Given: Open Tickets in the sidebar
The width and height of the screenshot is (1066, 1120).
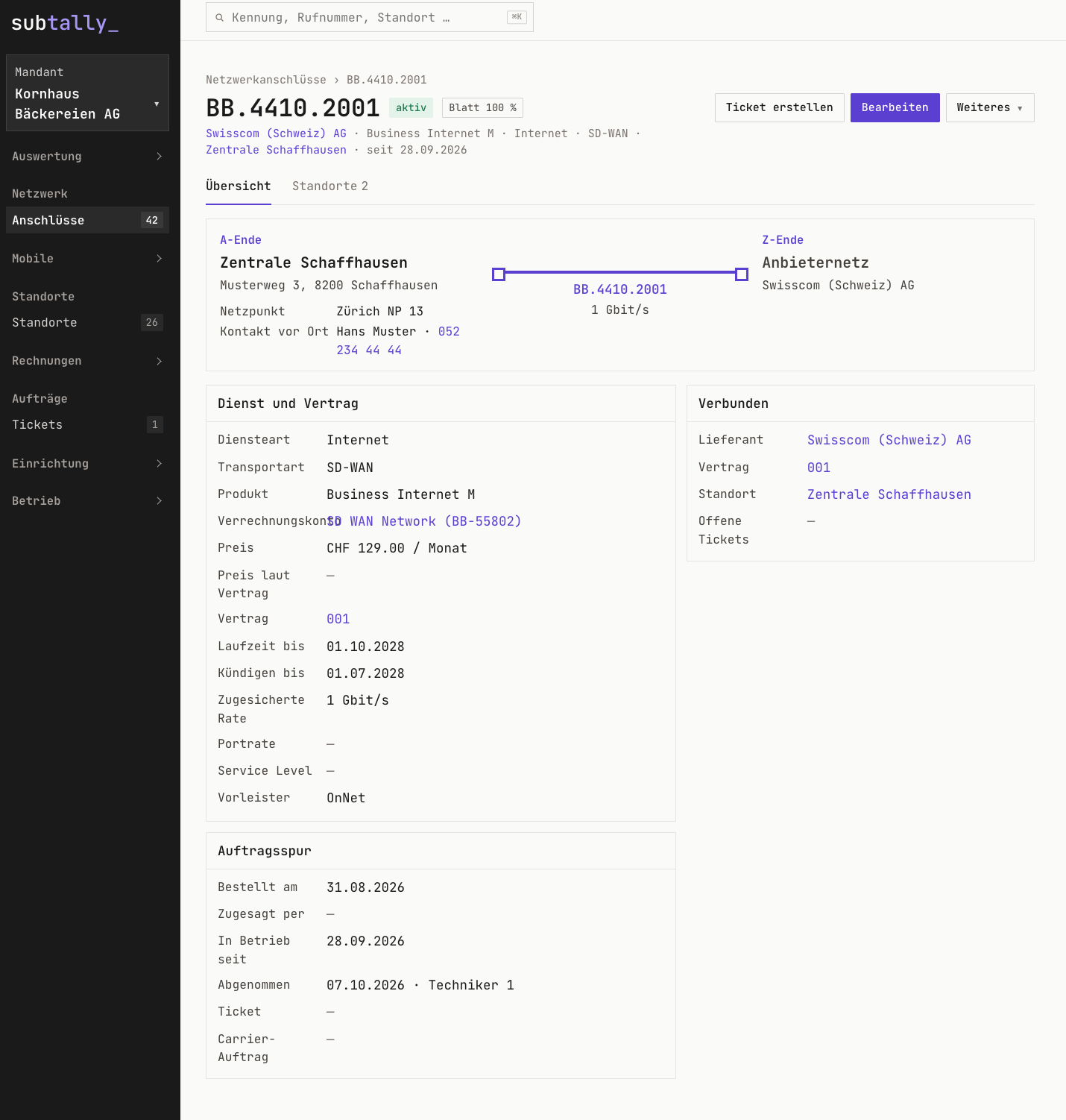Looking at the screenshot, I should (x=87, y=425).
